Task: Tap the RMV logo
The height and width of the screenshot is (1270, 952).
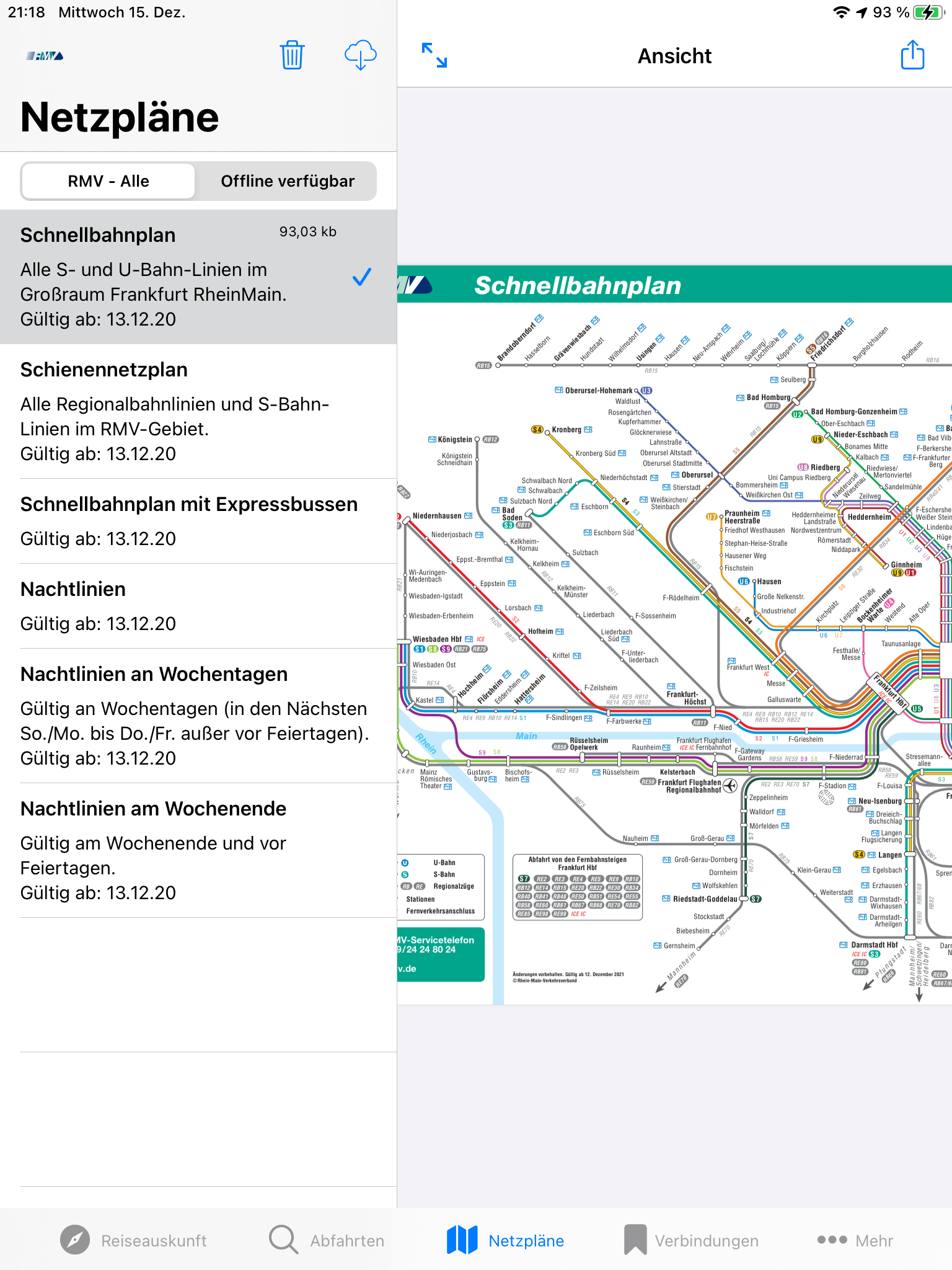Action: [45, 56]
